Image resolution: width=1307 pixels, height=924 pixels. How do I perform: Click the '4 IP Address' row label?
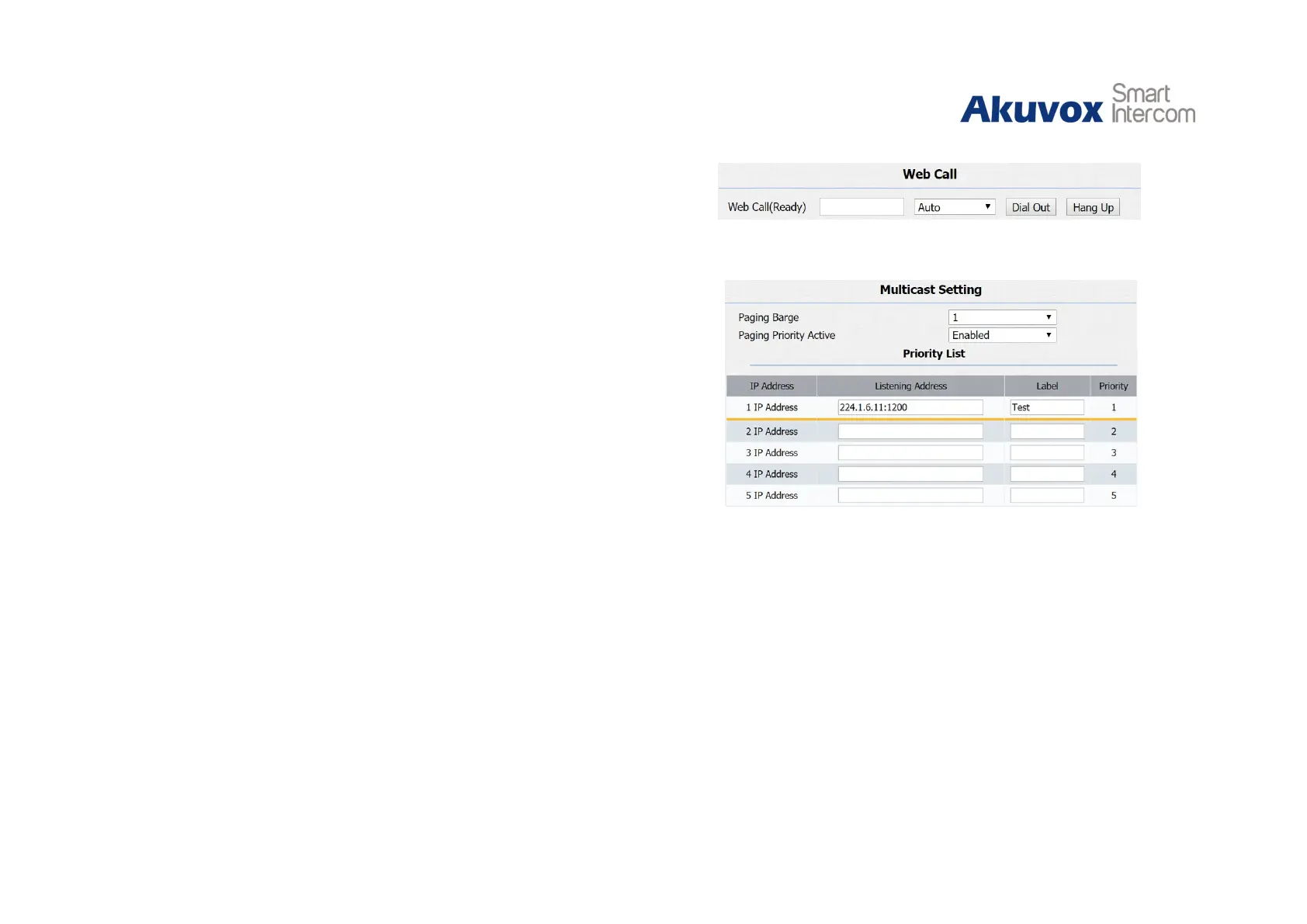click(x=771, y=474)
